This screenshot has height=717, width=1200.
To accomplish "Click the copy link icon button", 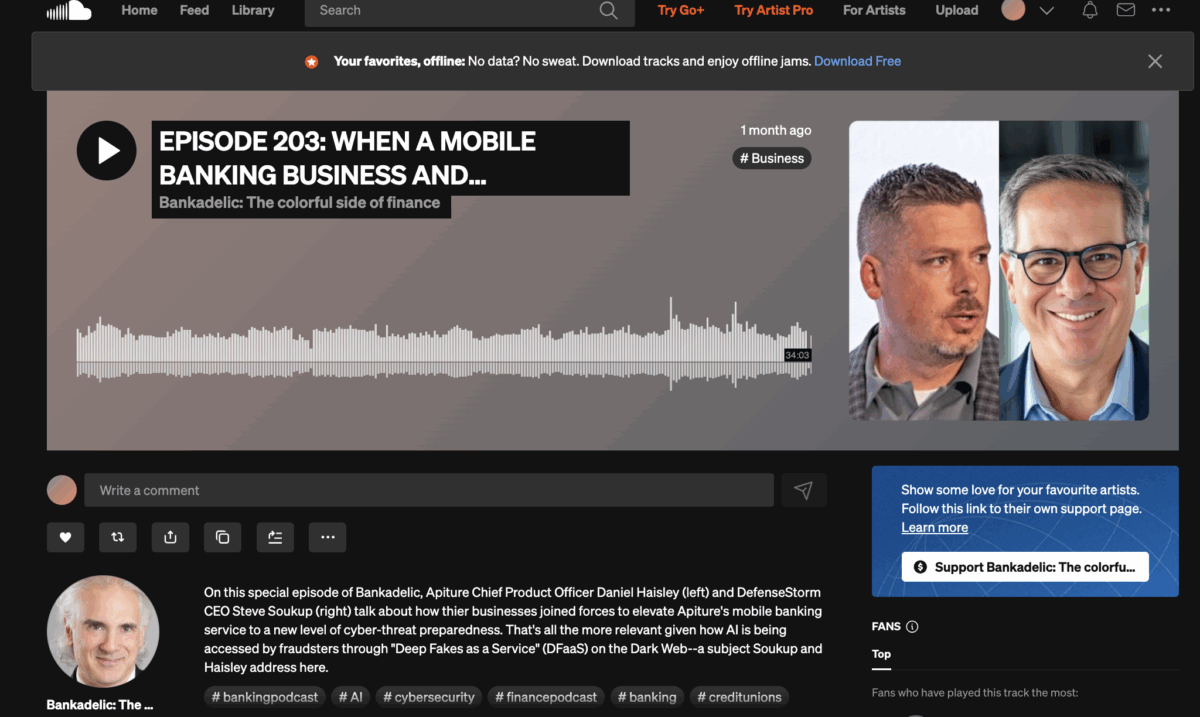I will [x=222, y=537].
